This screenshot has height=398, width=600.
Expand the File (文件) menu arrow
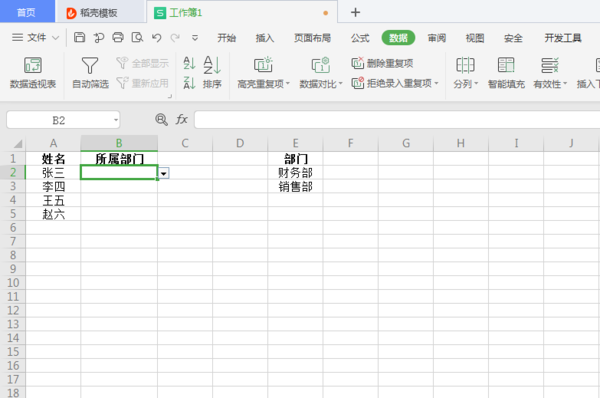coord(55,38)
